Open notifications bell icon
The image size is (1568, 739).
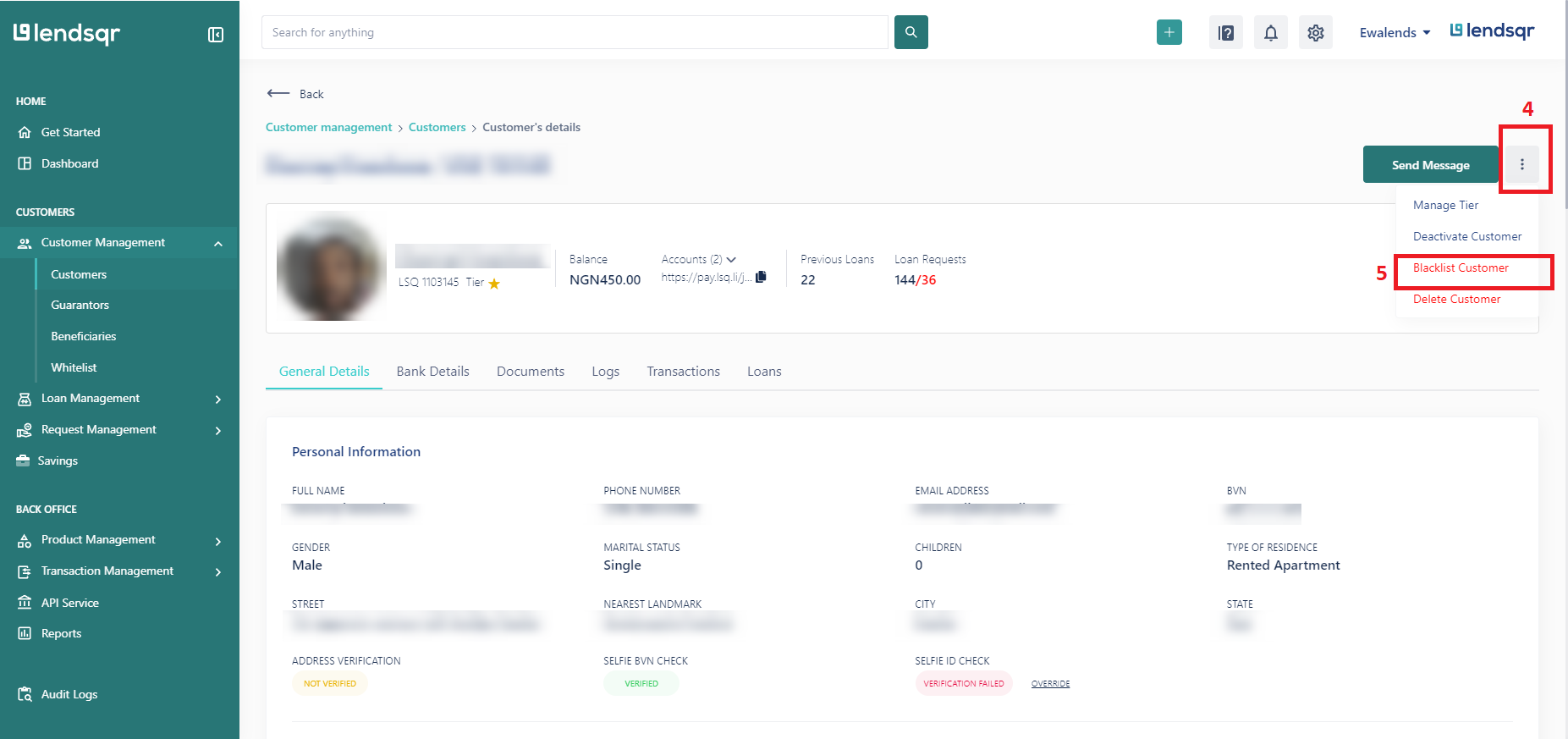click(1271, 32)
